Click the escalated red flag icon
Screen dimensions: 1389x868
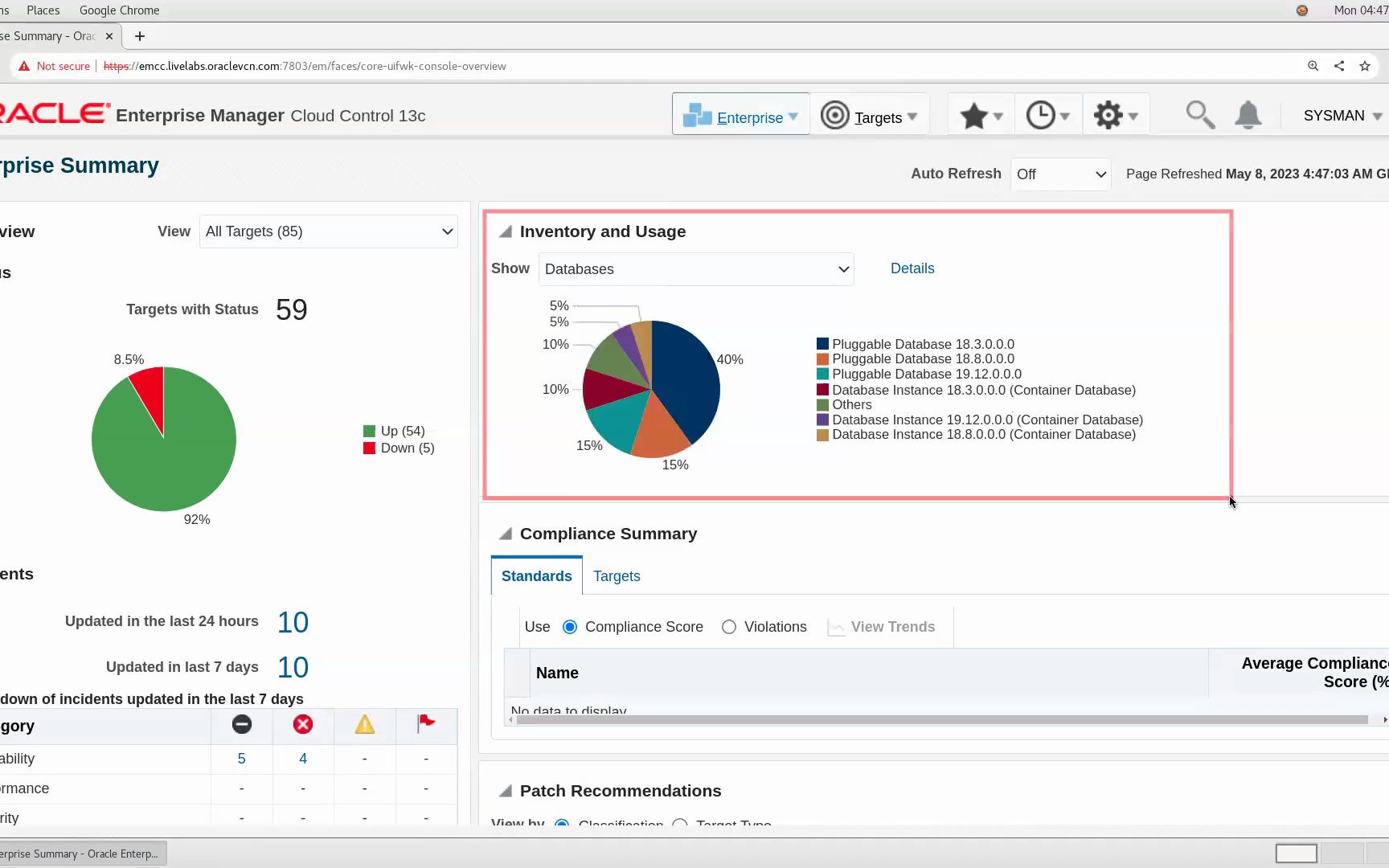click(426, 724)
